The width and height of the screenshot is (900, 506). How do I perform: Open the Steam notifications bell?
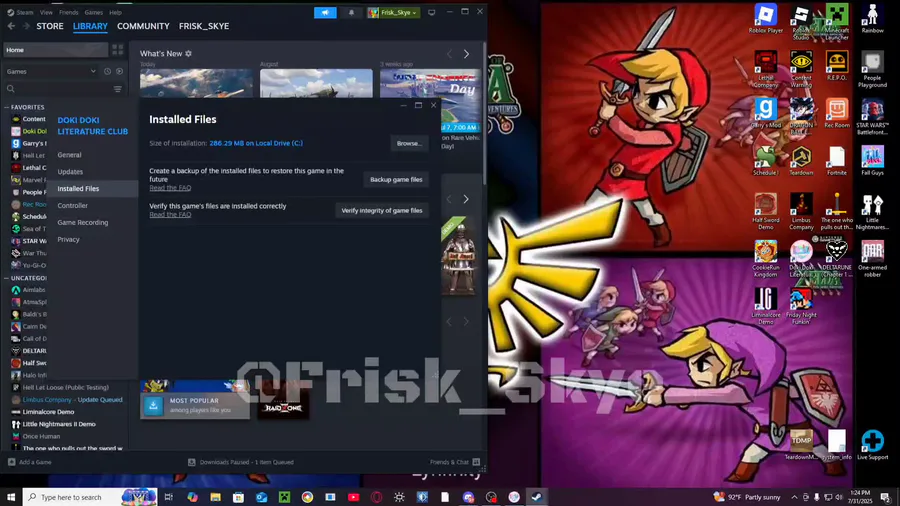pyautogui.click(x=351, y=12)
